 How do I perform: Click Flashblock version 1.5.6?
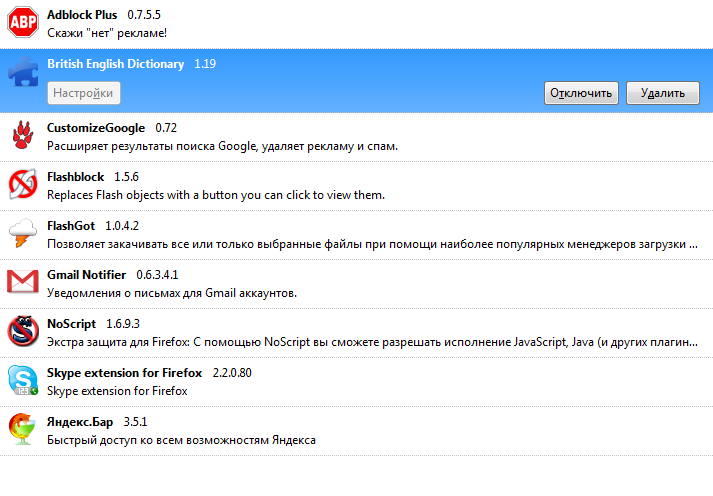tap(126, 177)
